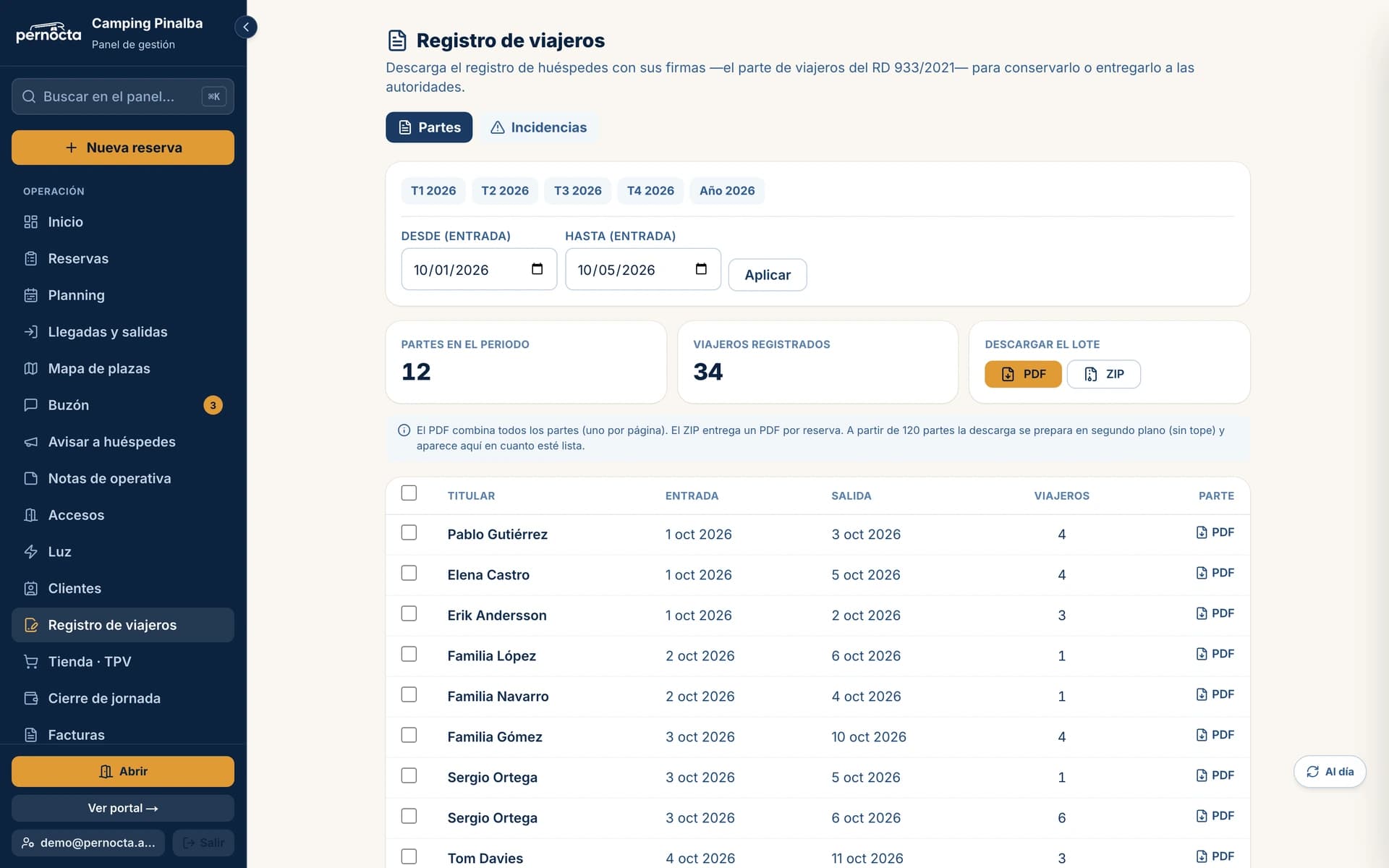Screen dimensions: 1389x868
Task: Download the batch as PDF
Action: coord(1023,374)
